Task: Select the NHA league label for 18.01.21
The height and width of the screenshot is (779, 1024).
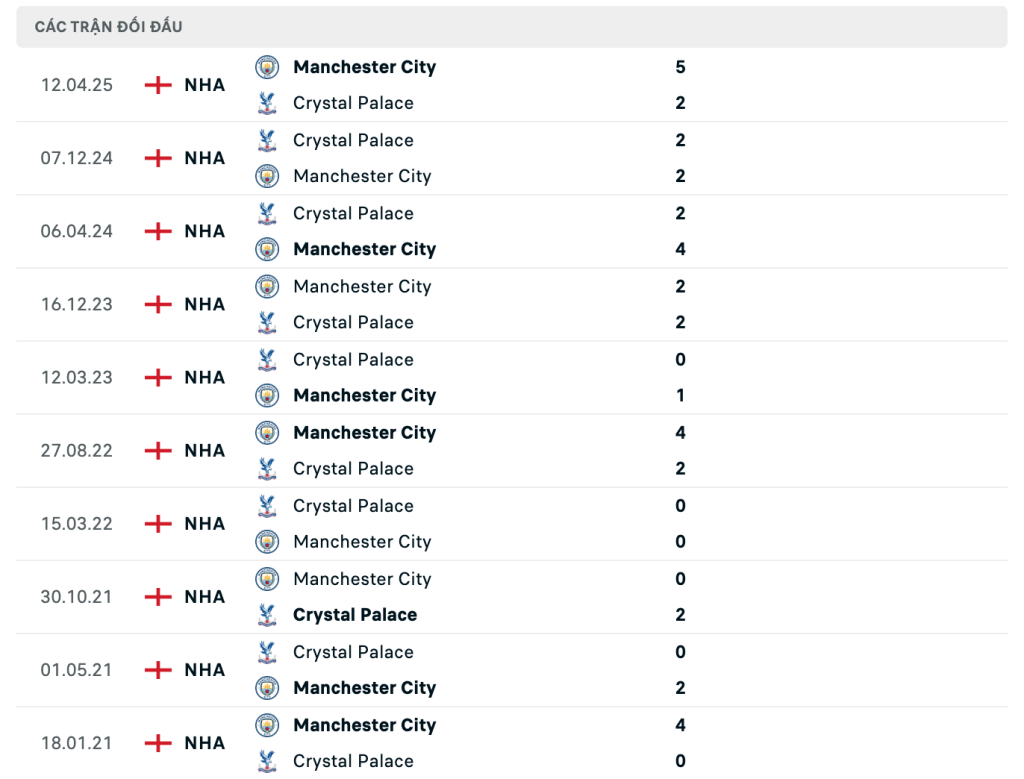Action: click(204, 743)
